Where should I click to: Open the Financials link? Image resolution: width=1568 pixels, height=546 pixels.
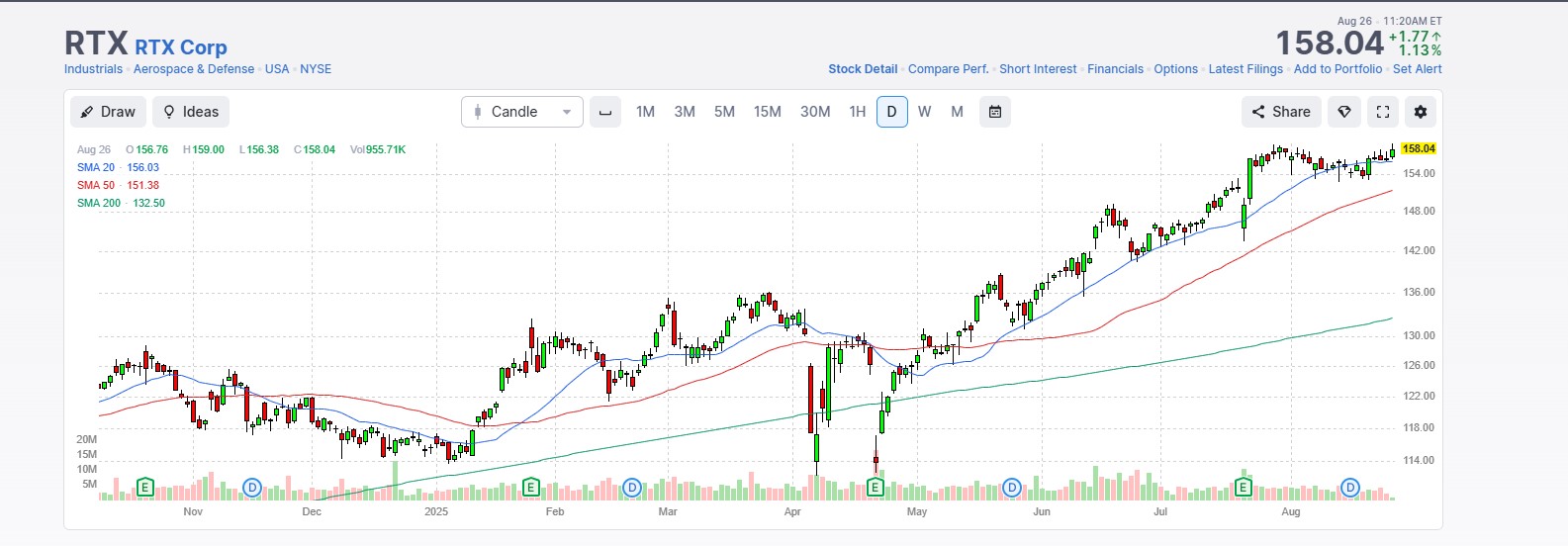point(1115,69)
